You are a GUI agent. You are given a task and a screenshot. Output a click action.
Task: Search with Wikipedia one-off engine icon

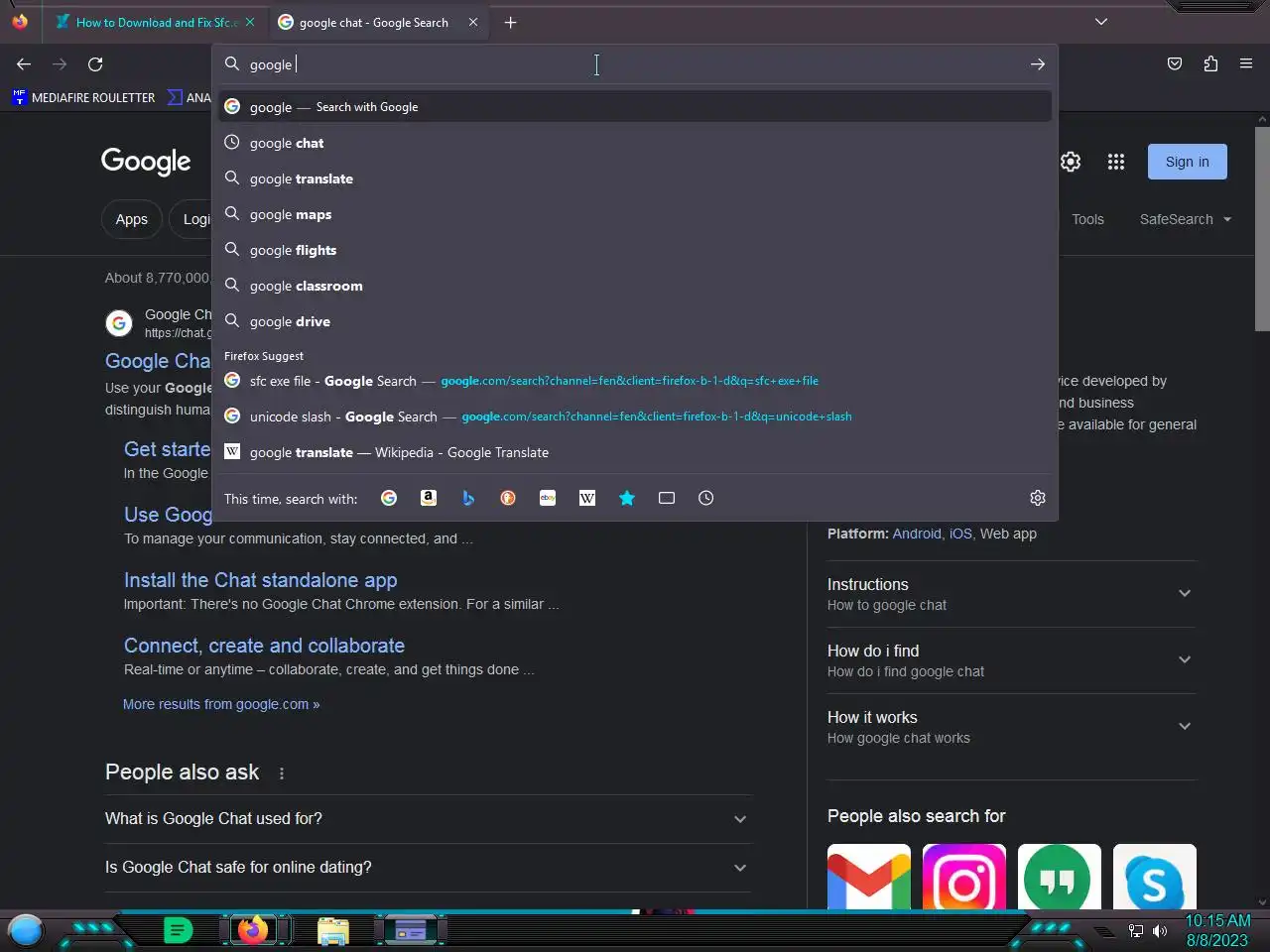pos(587,498)
